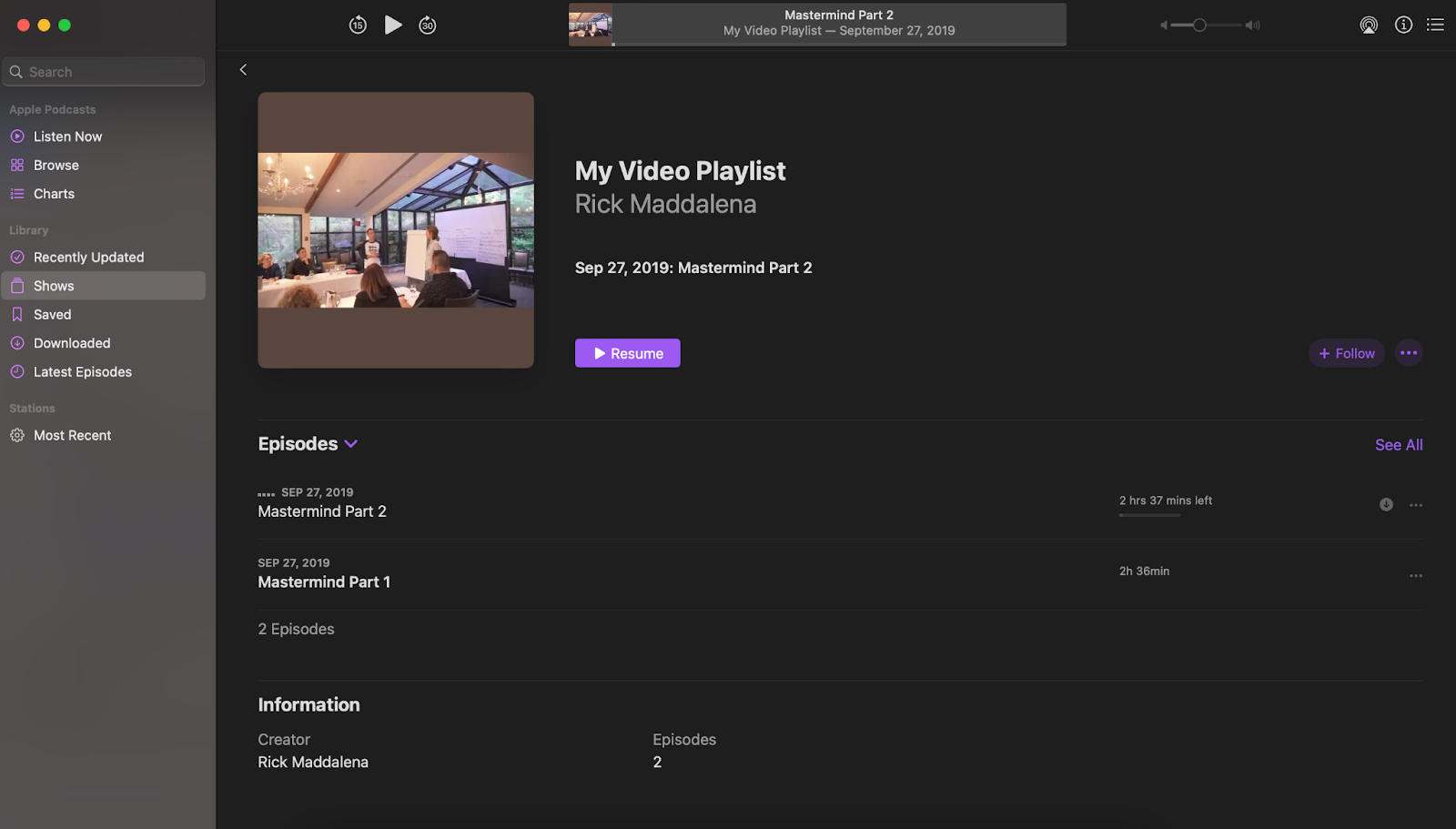Click the Resume button
The width and height of the screenshot is (1456, 829).
coord(628,353)
